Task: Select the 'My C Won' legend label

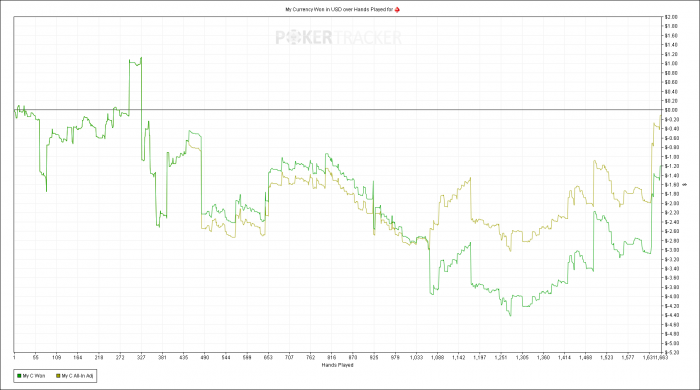Action: tap(34, 376)
